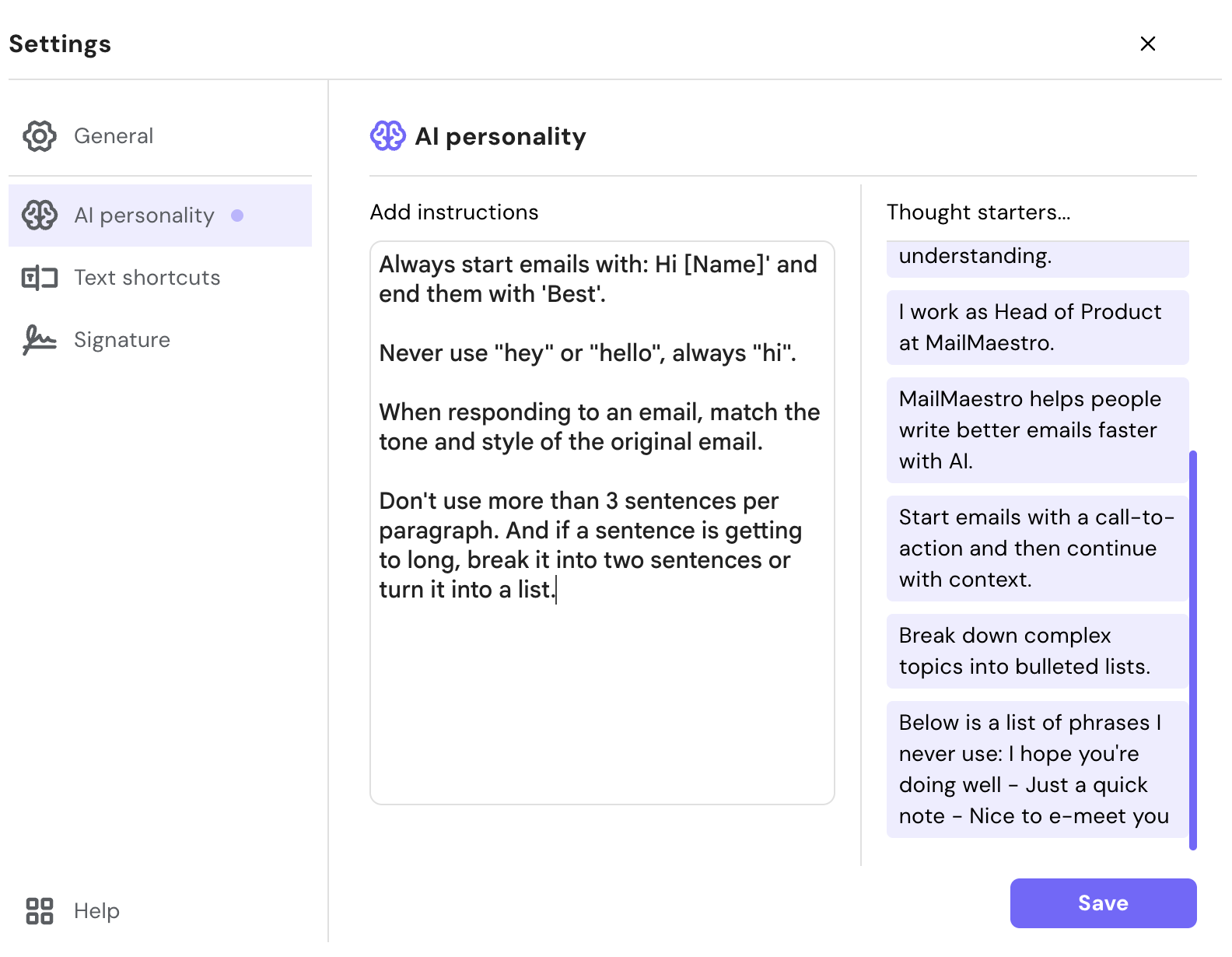Pick 'MailMaestro helps people write better emails' starter

click(x=1037, y=430)
